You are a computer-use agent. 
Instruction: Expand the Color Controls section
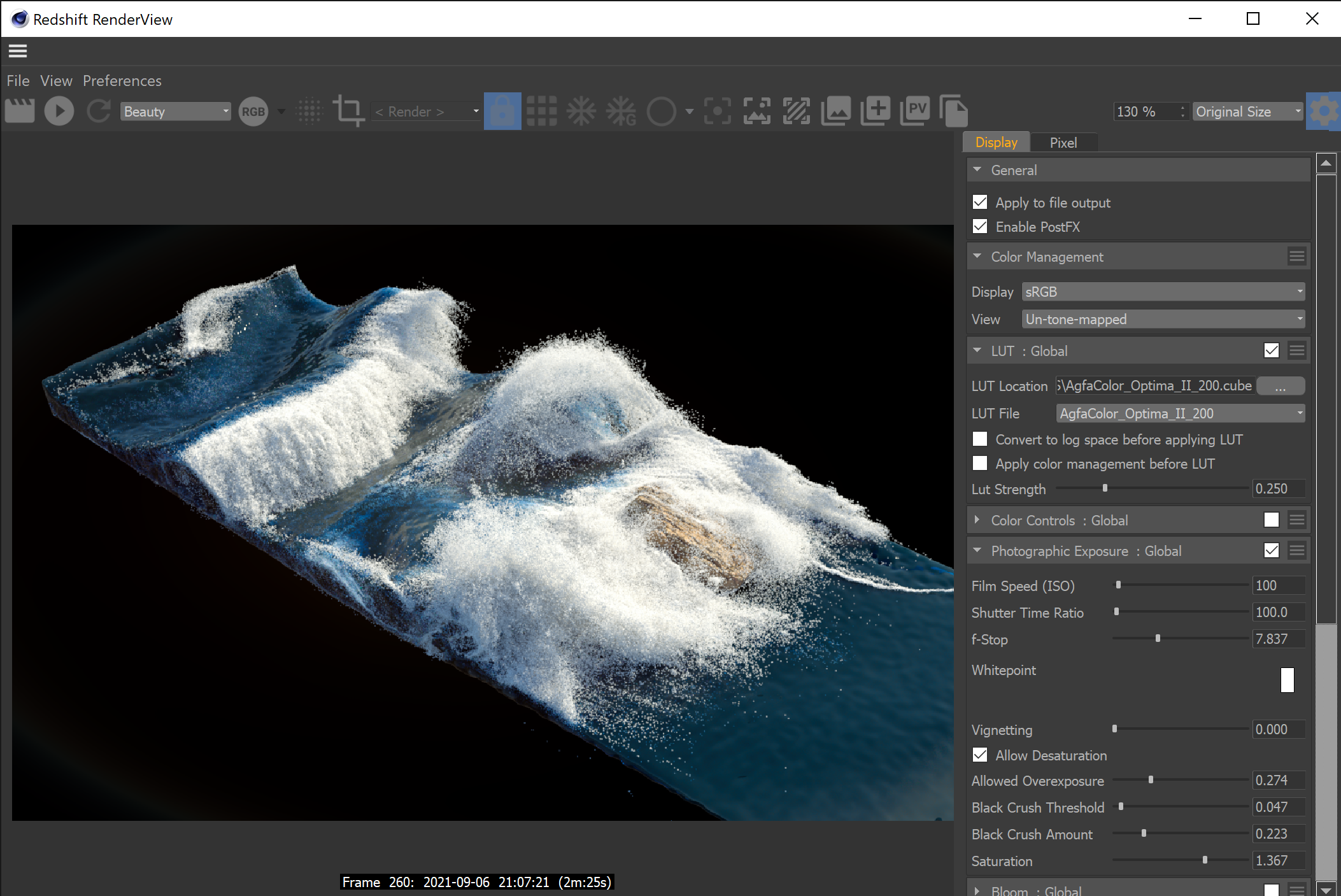[977, 520]
